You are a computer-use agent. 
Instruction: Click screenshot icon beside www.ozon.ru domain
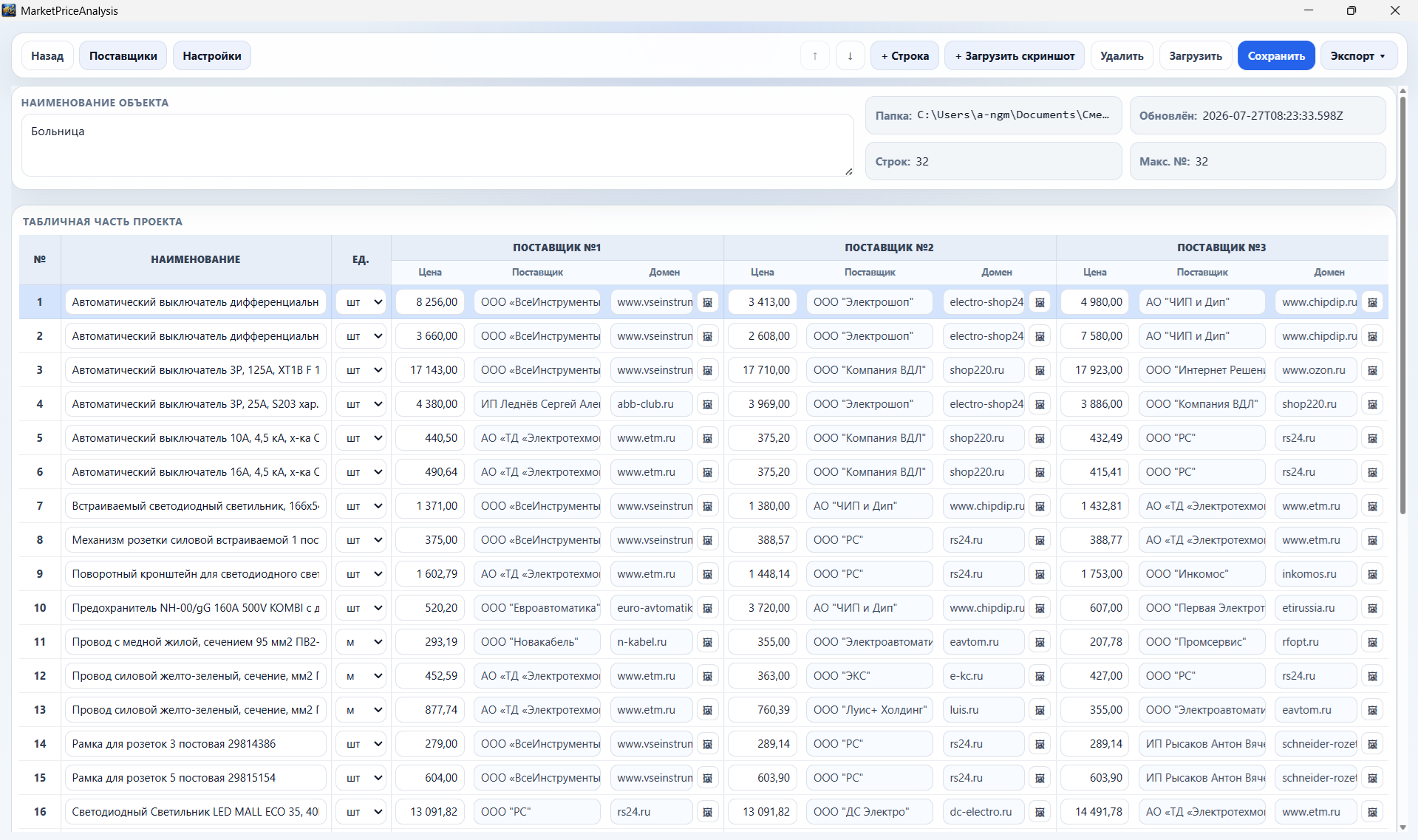click(x=1372, y=370)
